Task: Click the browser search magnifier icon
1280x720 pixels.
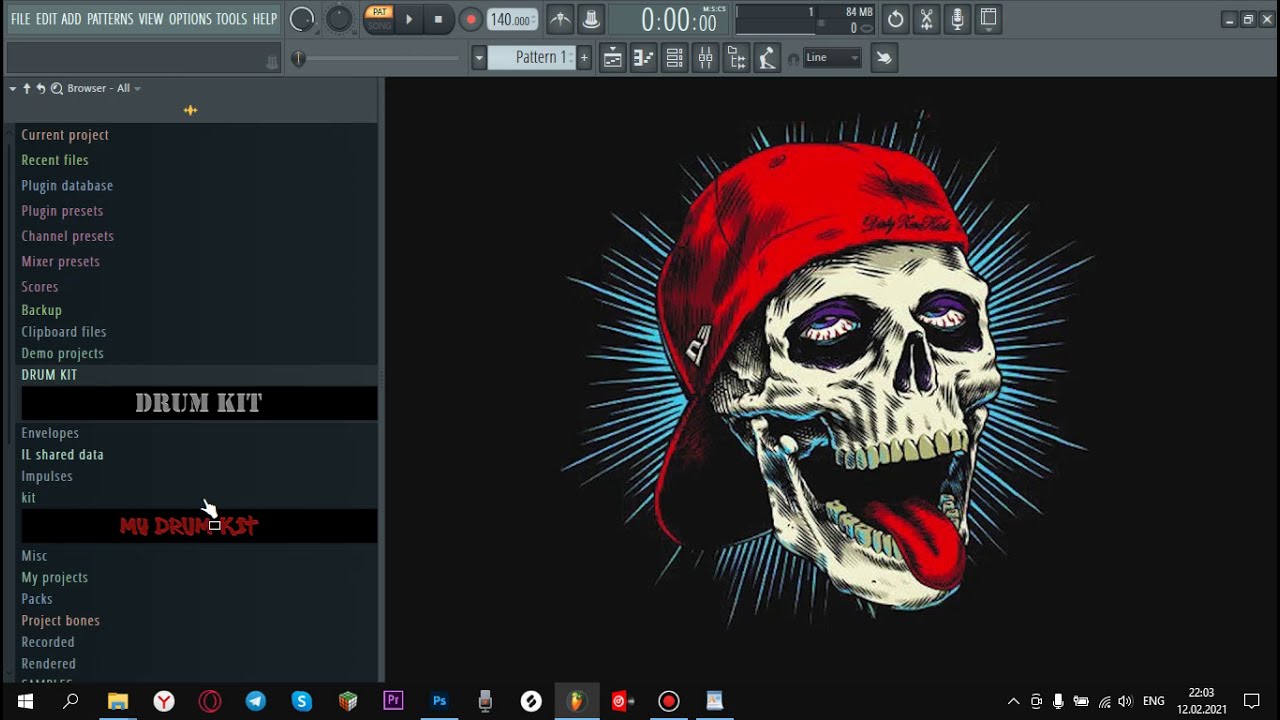Action: pyautogui.click(x=57, y=88)
